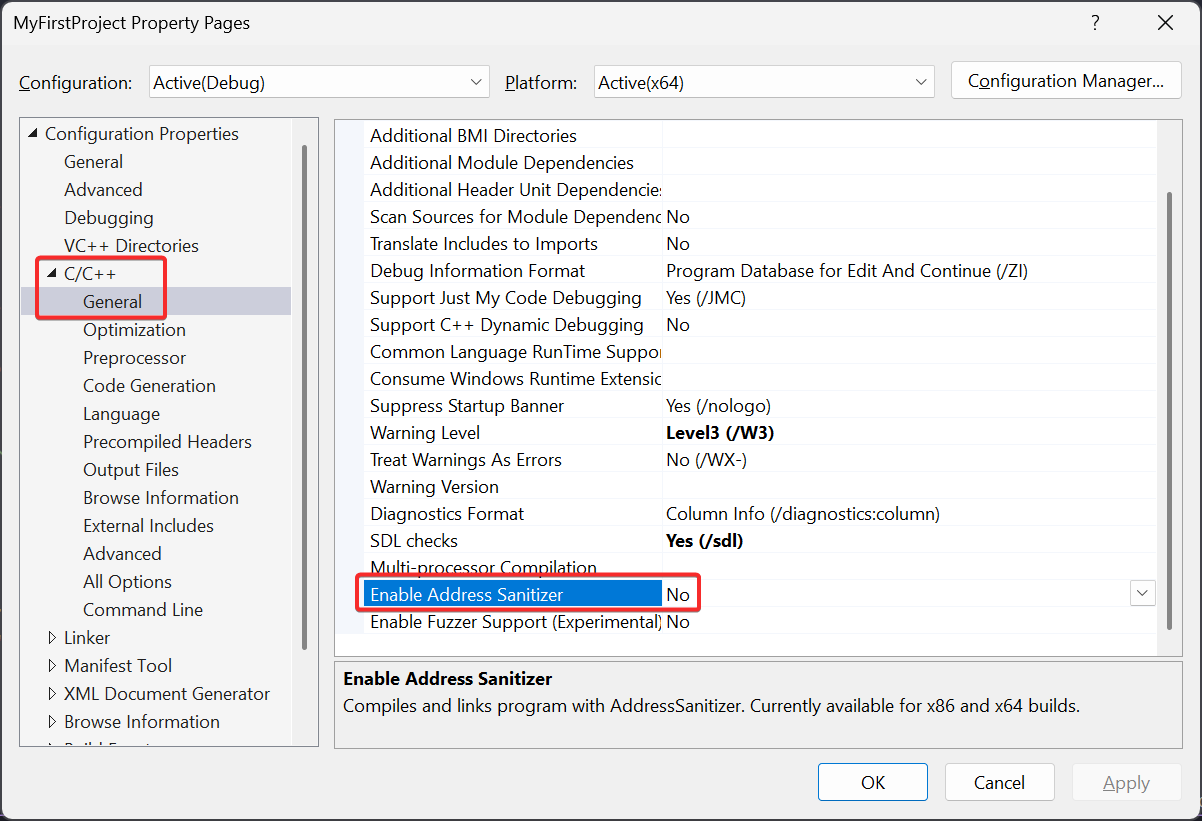This screenshot has width=1202, height=821.
Task: Expand the Linker tree node
Action: [x=52, y=638]
